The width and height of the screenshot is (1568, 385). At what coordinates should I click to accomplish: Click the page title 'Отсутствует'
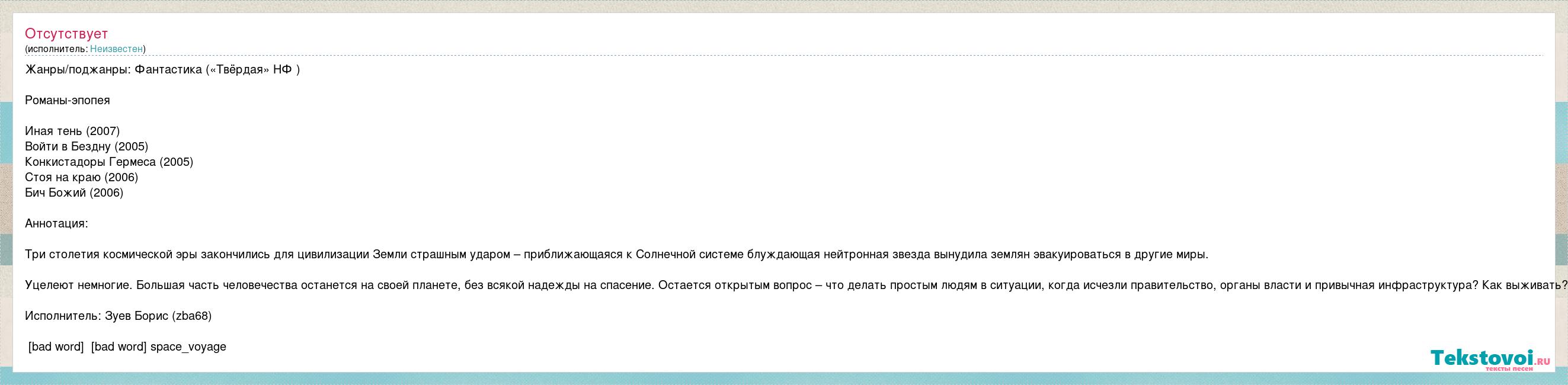(x=66, y=34)
